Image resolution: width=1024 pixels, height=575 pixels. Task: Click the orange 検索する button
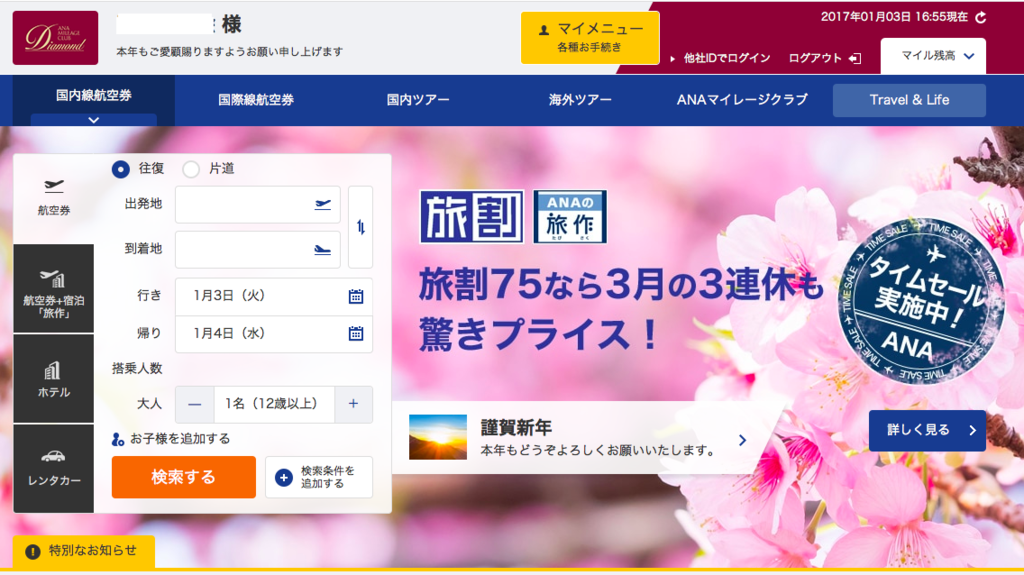[184, 477]
